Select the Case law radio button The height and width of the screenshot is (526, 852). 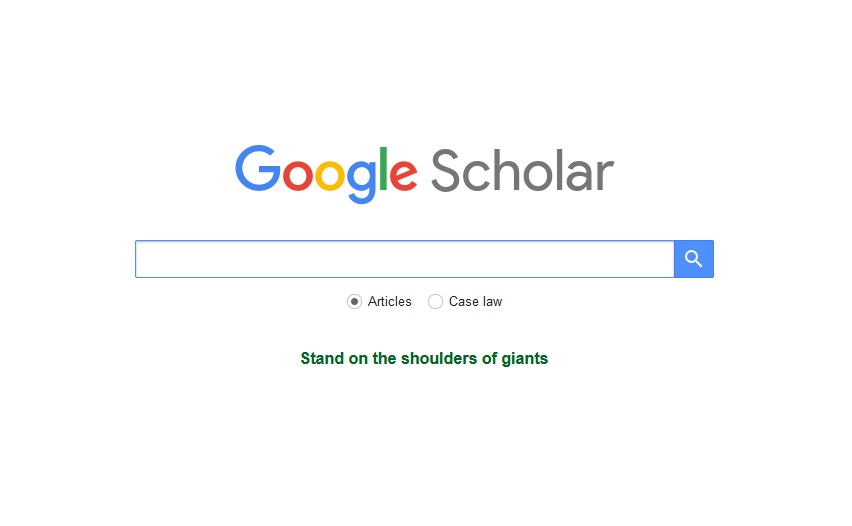coord(435,302)
